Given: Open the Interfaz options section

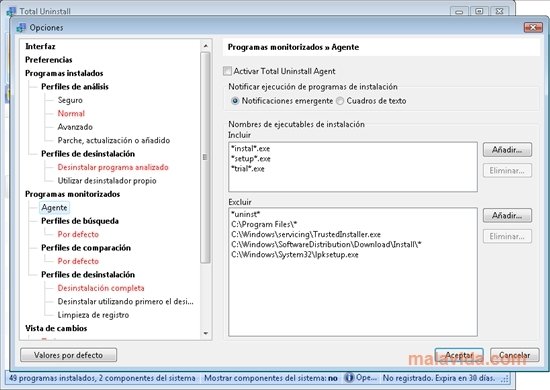Looking at the screenshot, I should 40,46.
